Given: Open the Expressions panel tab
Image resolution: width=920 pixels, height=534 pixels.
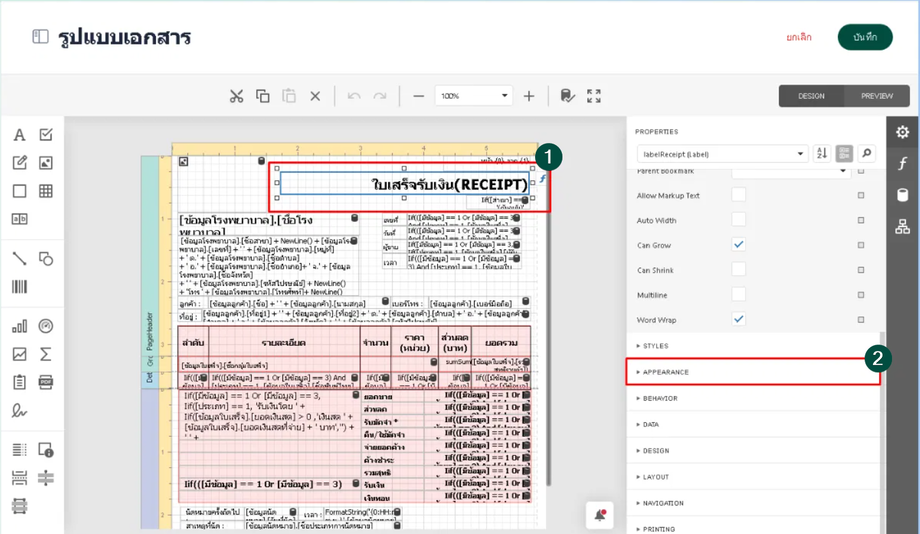Looking at the screenshot, I should point(902,163).
